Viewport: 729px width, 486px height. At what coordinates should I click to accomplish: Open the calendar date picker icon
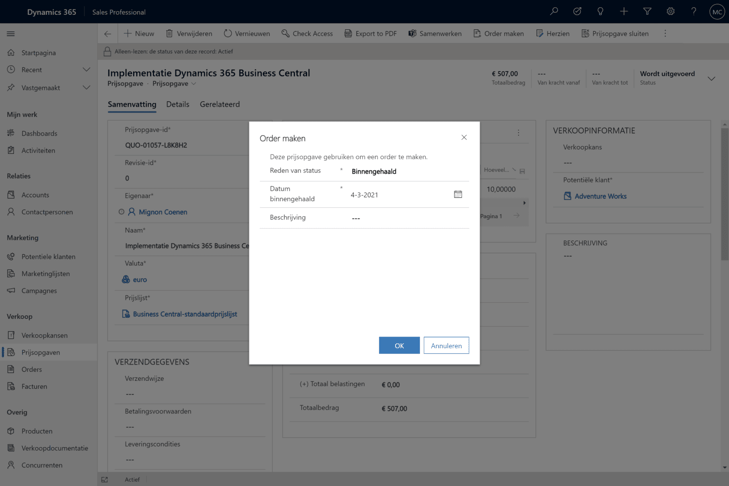click(458, 194)
